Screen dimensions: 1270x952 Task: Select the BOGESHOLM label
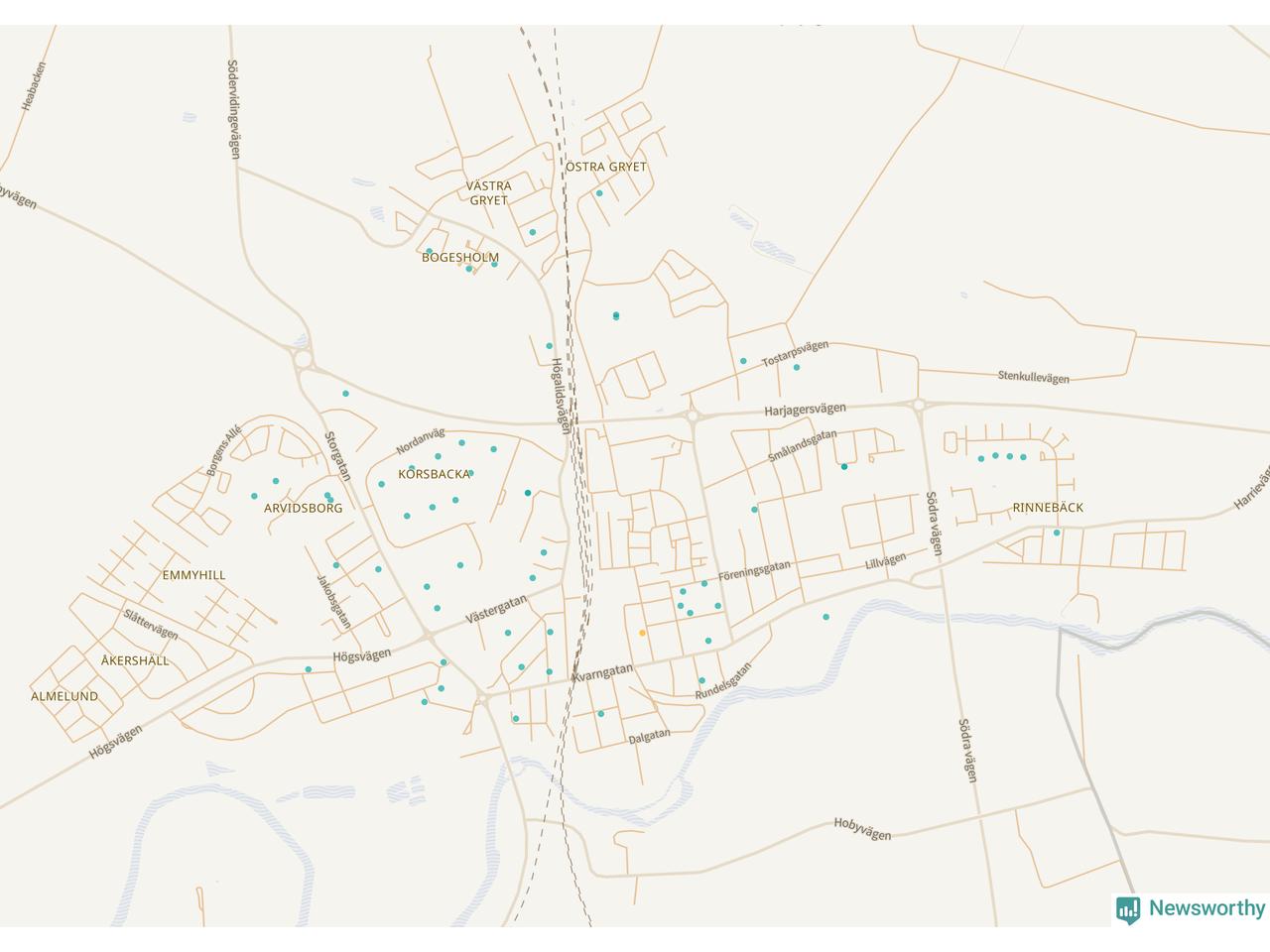(x=460, y=258)
